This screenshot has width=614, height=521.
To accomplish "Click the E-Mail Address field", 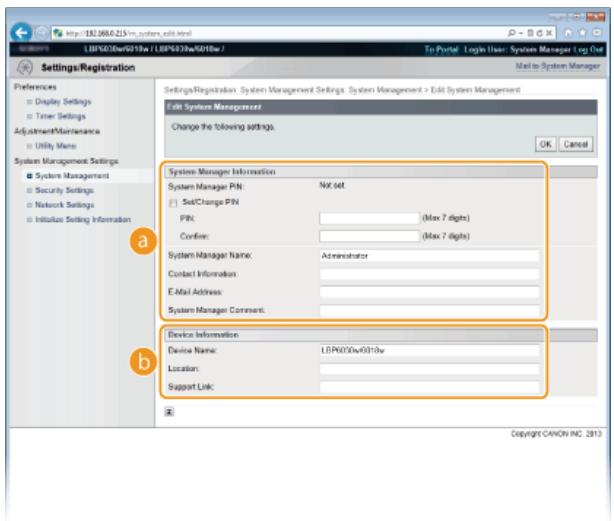I will (429, 292).
